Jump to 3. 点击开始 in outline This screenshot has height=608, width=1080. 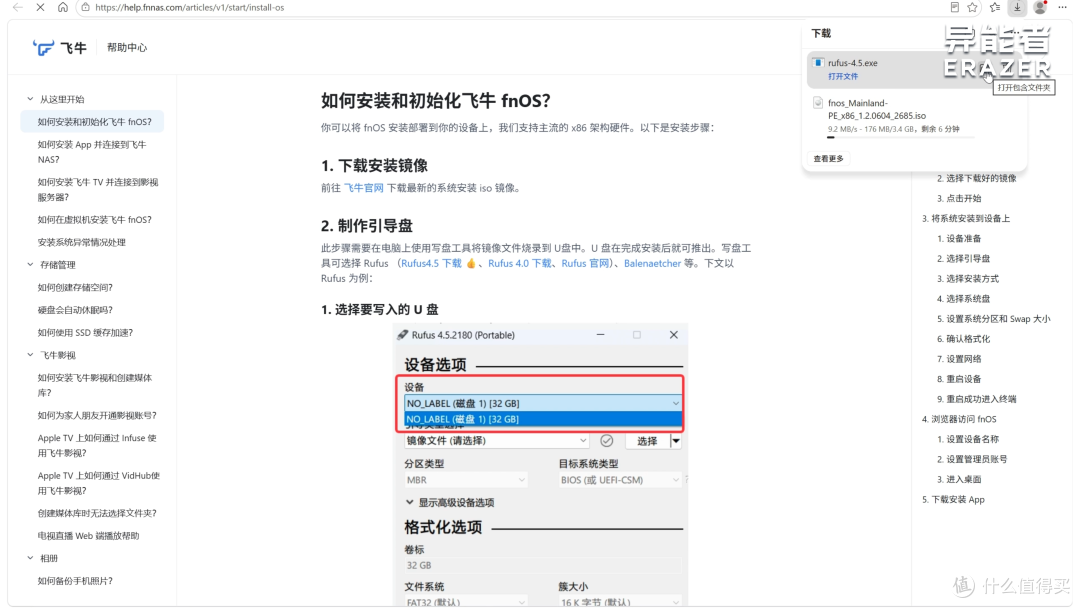[959, 198]
